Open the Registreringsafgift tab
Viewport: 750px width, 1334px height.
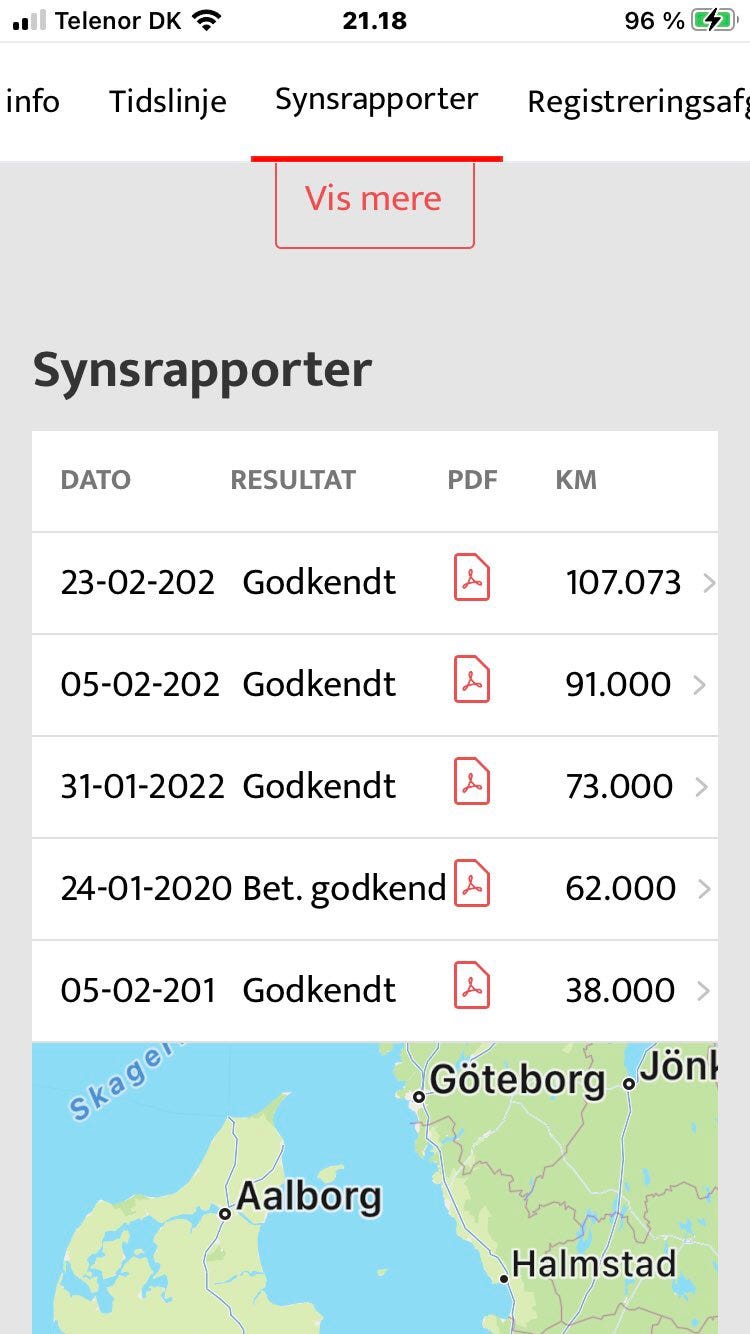(638, 101)
